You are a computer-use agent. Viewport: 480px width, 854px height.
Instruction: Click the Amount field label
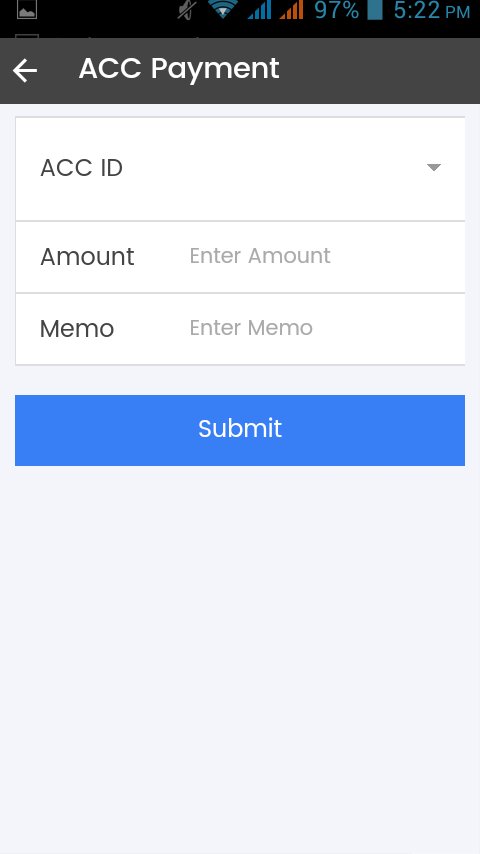click(x=87, y=257)
